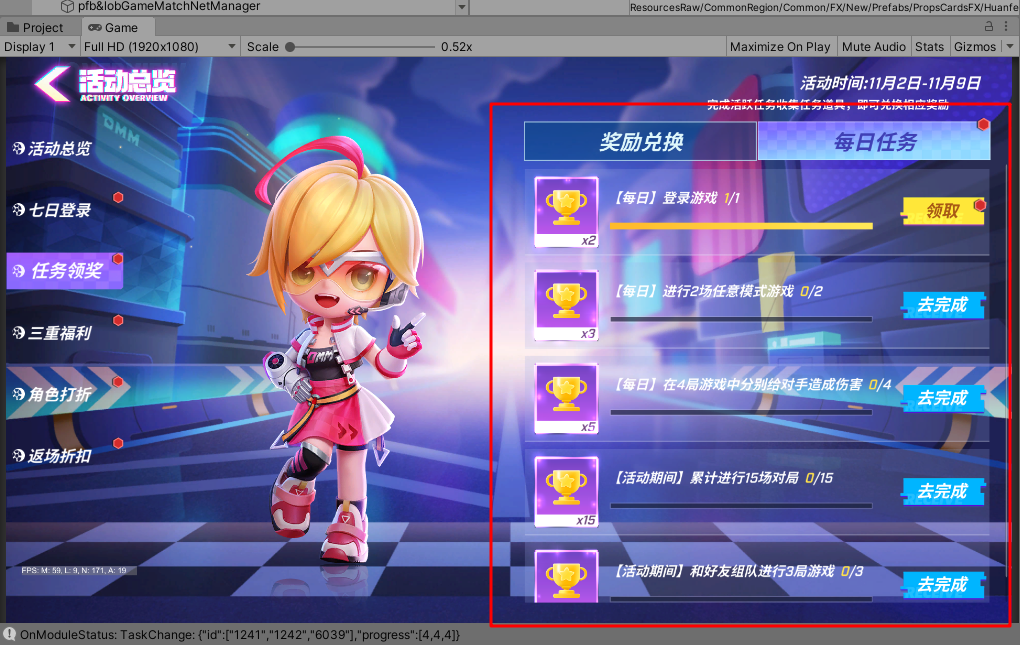The image size is (1020, 645).
Task: Click 去完成 for 进行2场任意模式游戏 task
Action: (943, 304)
